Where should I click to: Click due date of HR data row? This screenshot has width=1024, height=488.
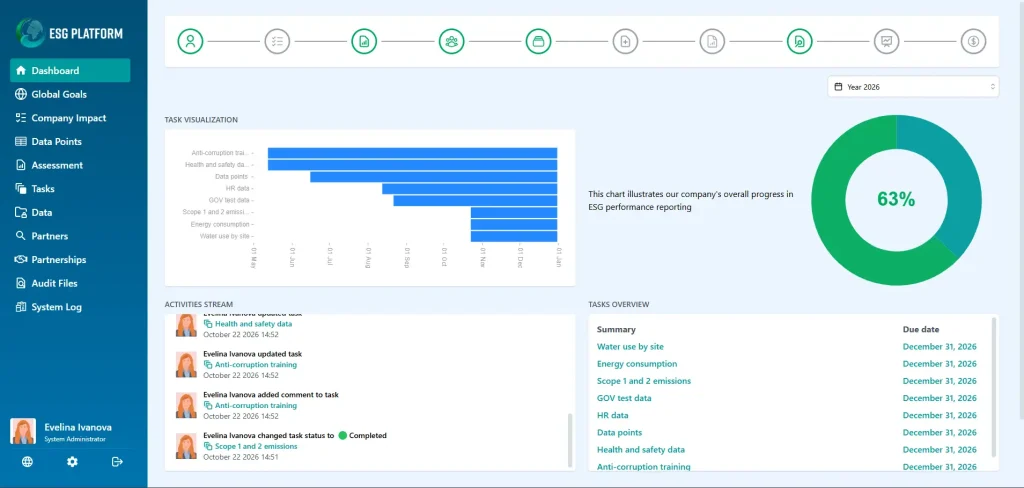click(x=940, y=415)
